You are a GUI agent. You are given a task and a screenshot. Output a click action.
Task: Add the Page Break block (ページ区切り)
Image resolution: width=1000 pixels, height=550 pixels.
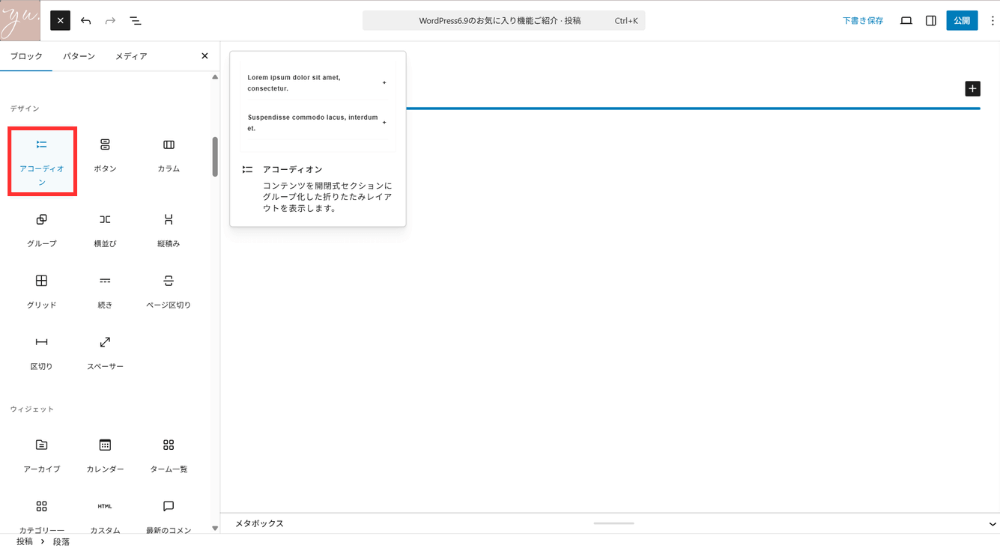point(168,290)
